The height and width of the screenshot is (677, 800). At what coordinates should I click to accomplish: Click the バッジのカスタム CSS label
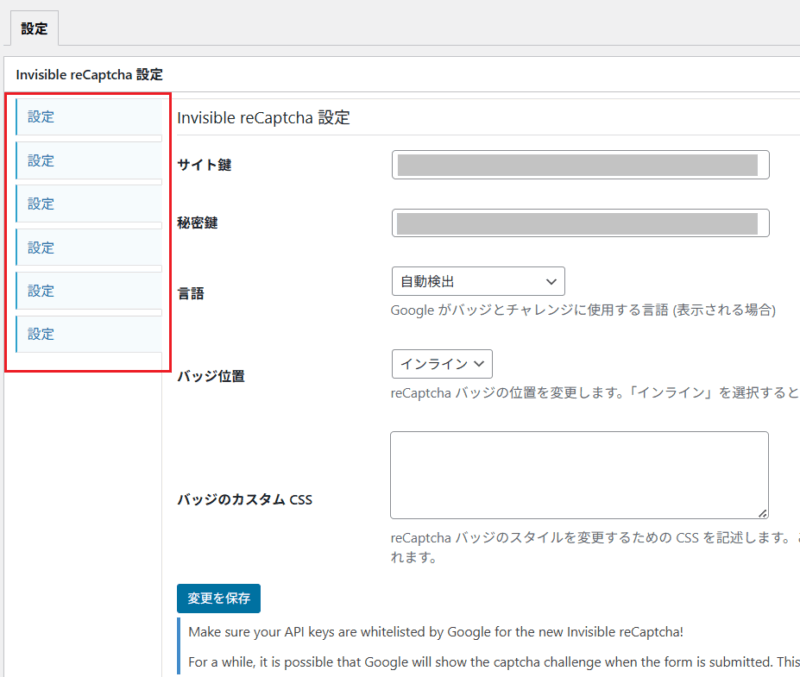(x=244, y=499)
